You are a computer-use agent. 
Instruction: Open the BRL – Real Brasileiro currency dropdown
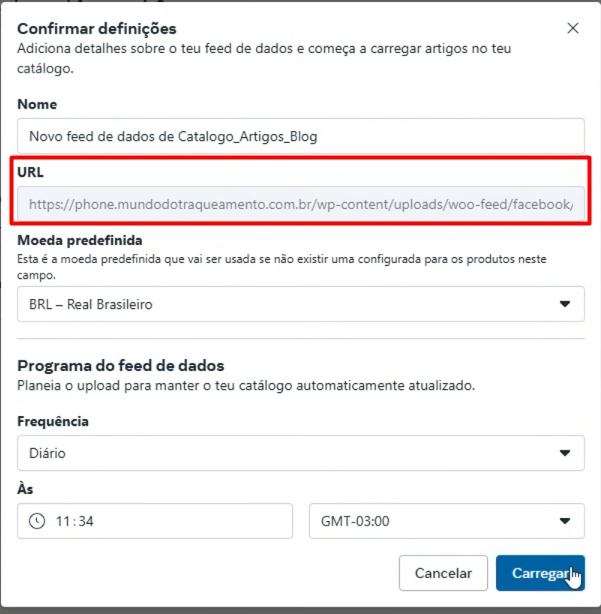(x=300, y=304)
